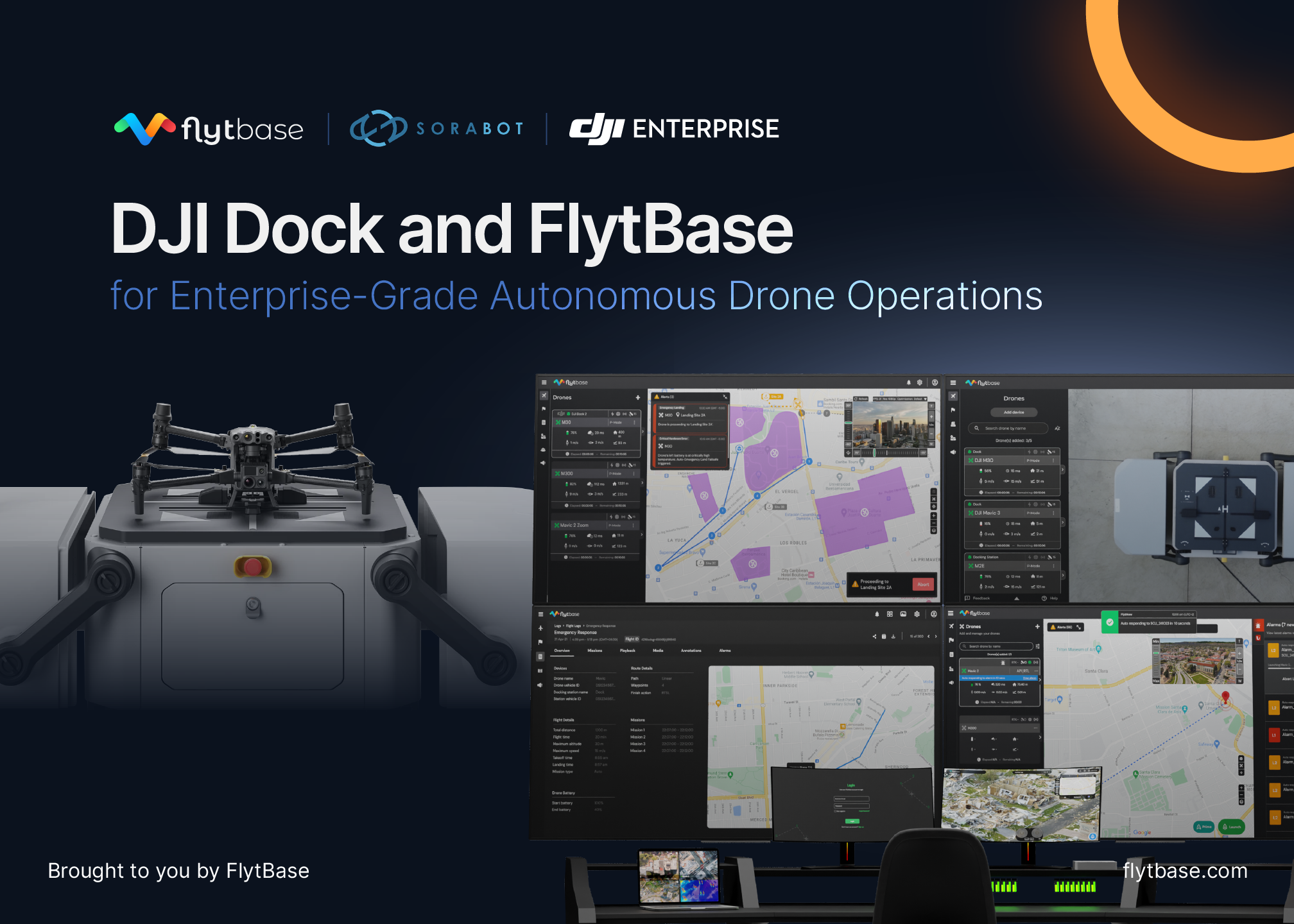
Task: Click the user profile avatar icon
Action: click(x=934, y=382)
